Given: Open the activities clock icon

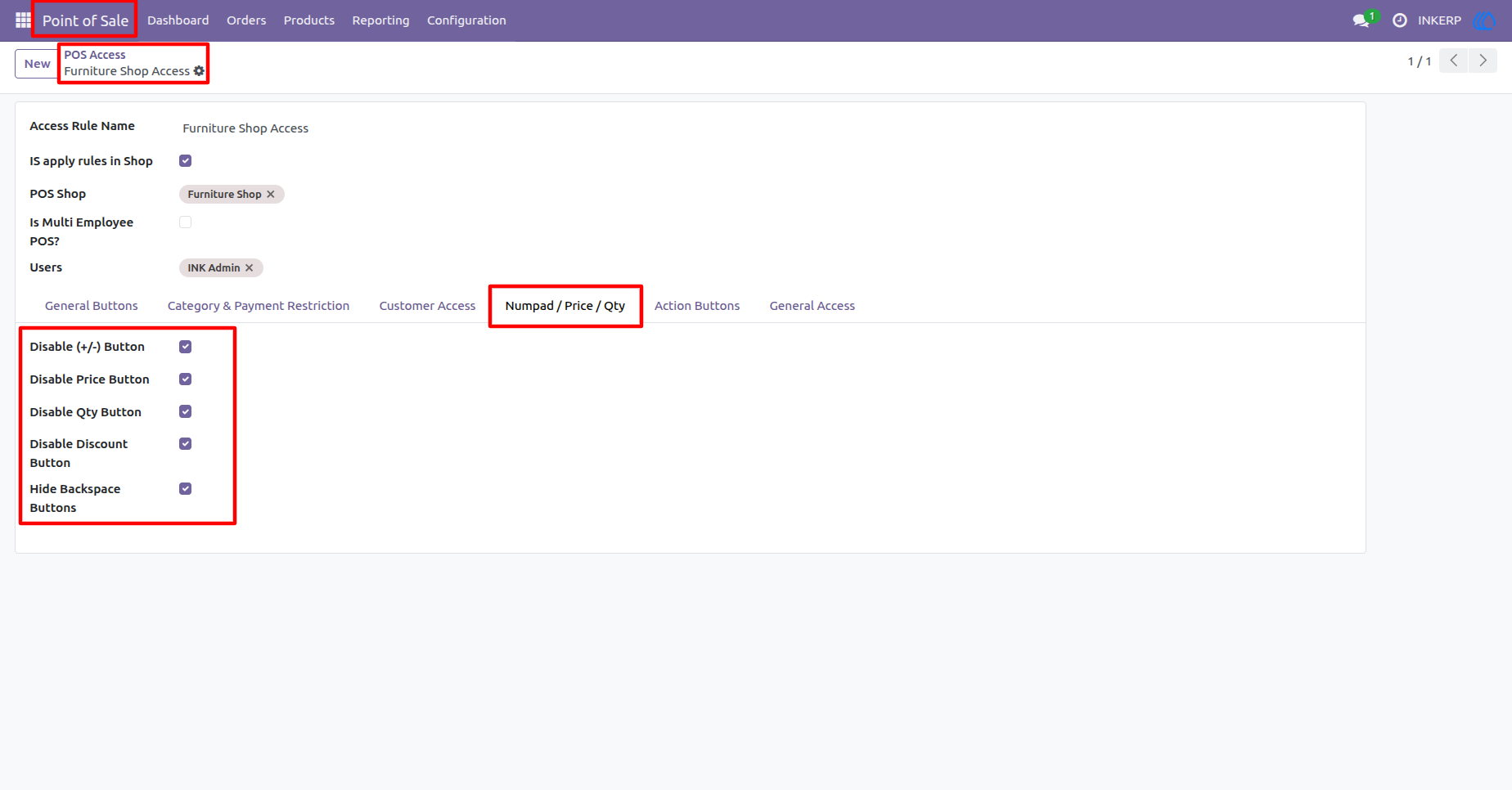Looking at the screenshot, I should [x=1400, y=20].
